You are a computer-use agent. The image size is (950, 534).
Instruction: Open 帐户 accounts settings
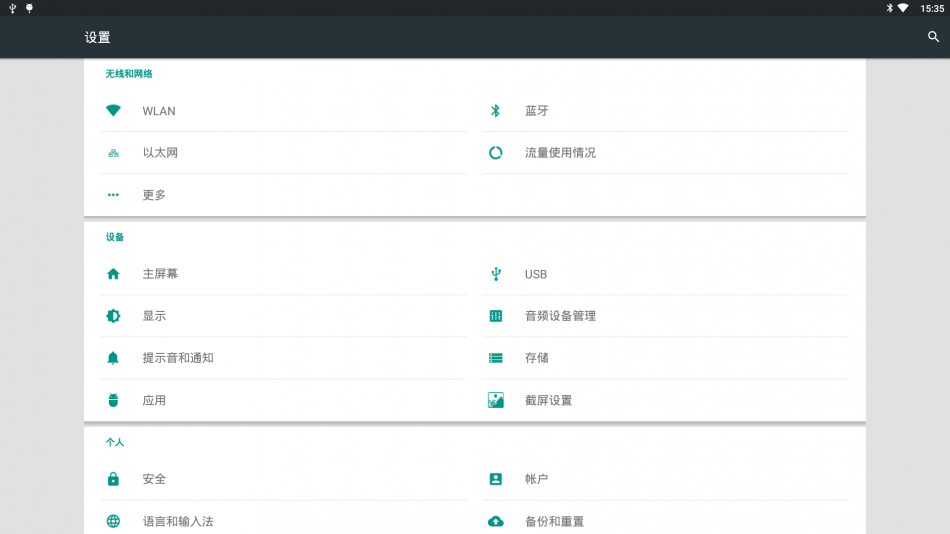pos(666,479)
